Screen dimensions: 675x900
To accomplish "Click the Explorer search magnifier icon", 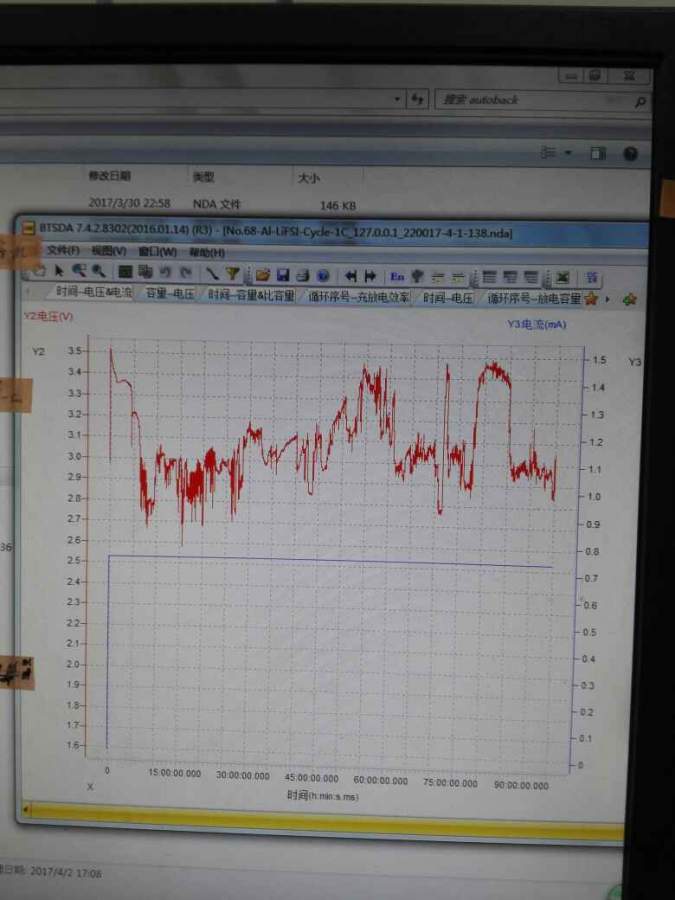I will coord(641,103).
